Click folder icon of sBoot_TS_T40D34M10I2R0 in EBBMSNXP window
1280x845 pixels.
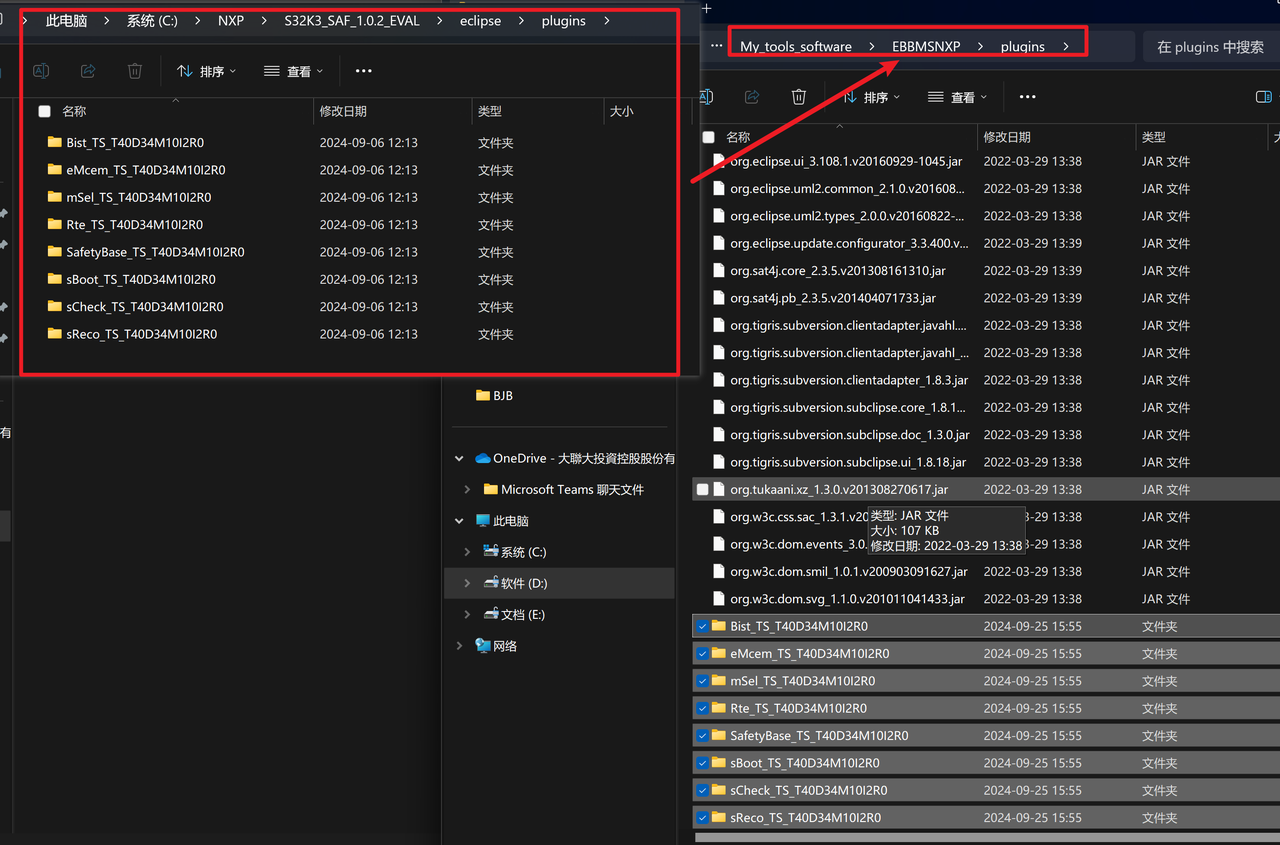pyautogui.click(x=718, y=763)
